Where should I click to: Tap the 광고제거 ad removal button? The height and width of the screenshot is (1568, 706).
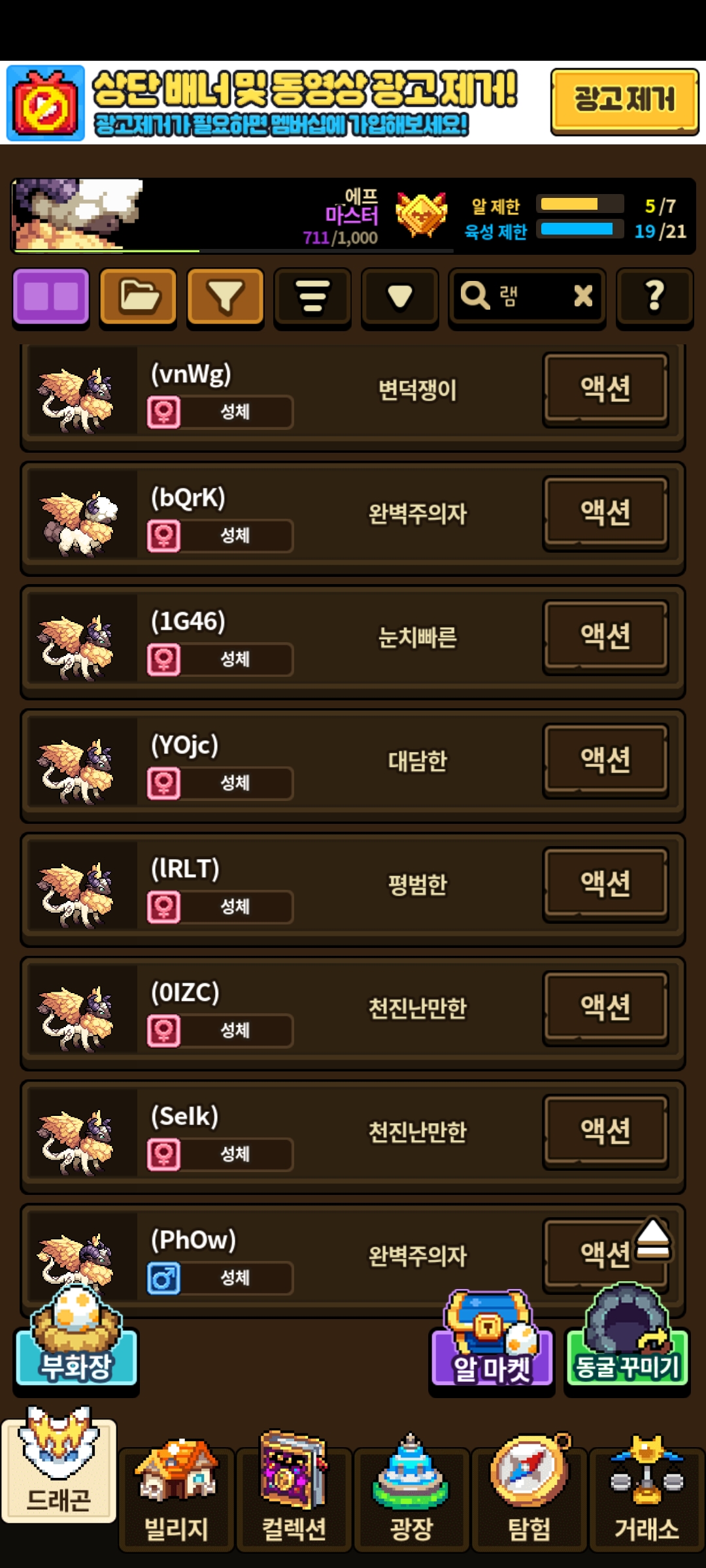[625, 101]
